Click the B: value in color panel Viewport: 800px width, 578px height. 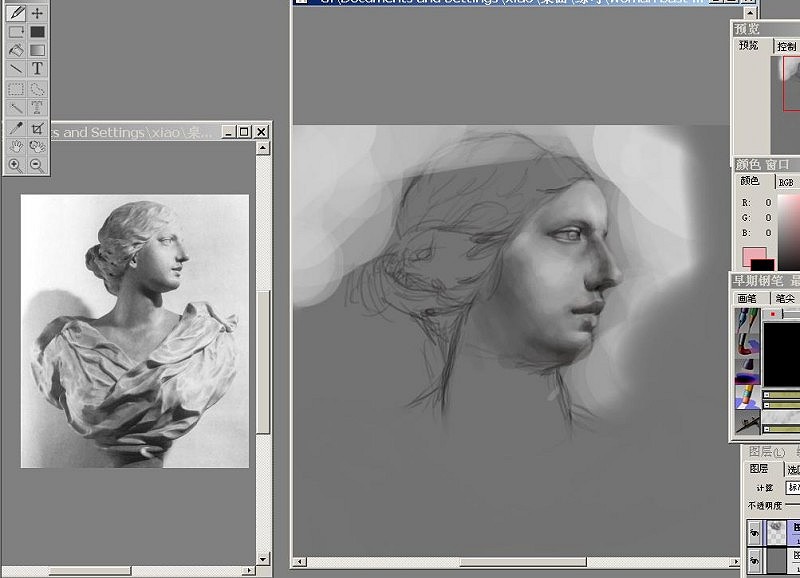(x=768, y=233)
